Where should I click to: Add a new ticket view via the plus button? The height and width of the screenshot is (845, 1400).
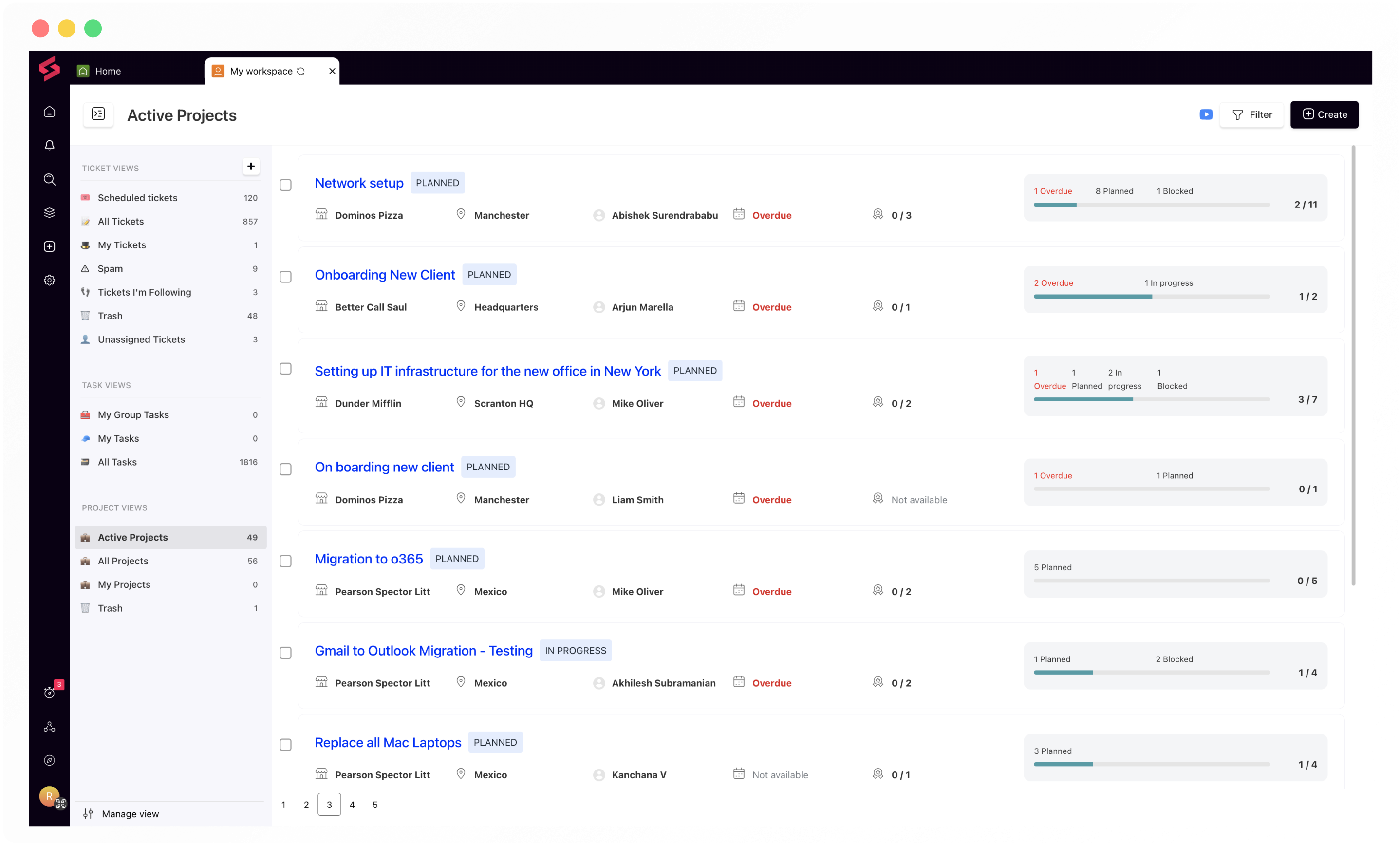(x=251, y=166)
